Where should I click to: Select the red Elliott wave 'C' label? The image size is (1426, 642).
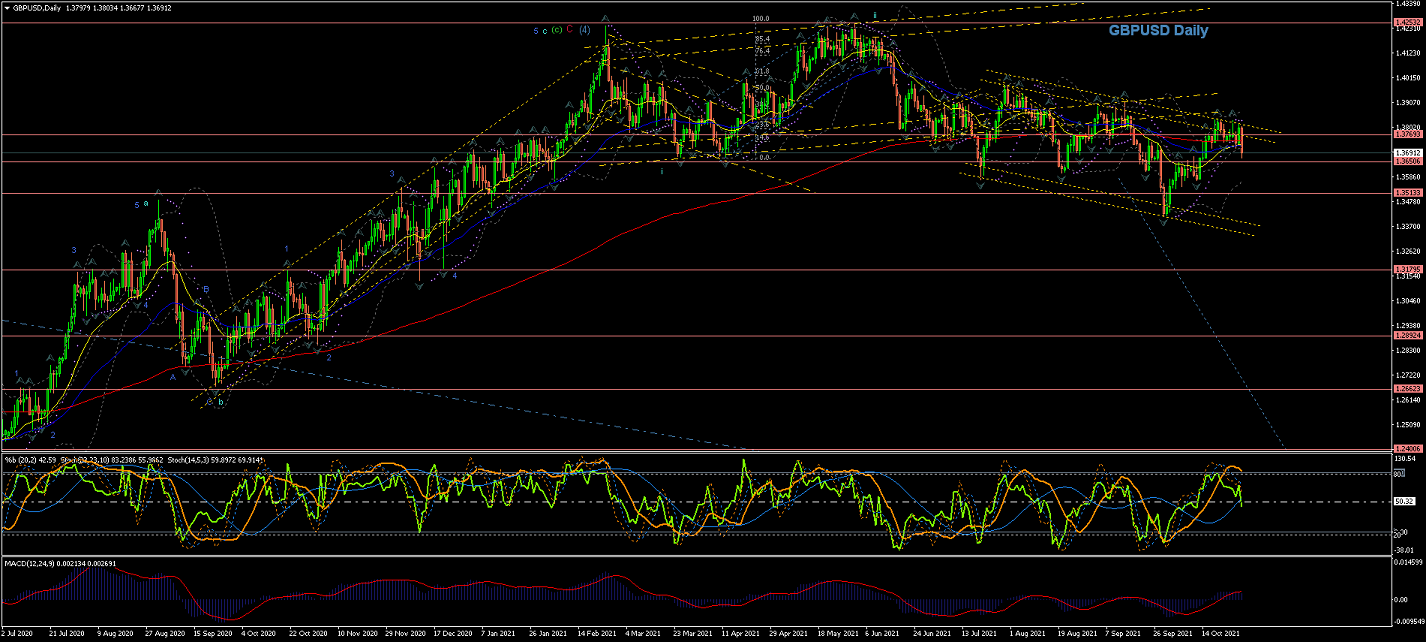pos(569,30)
